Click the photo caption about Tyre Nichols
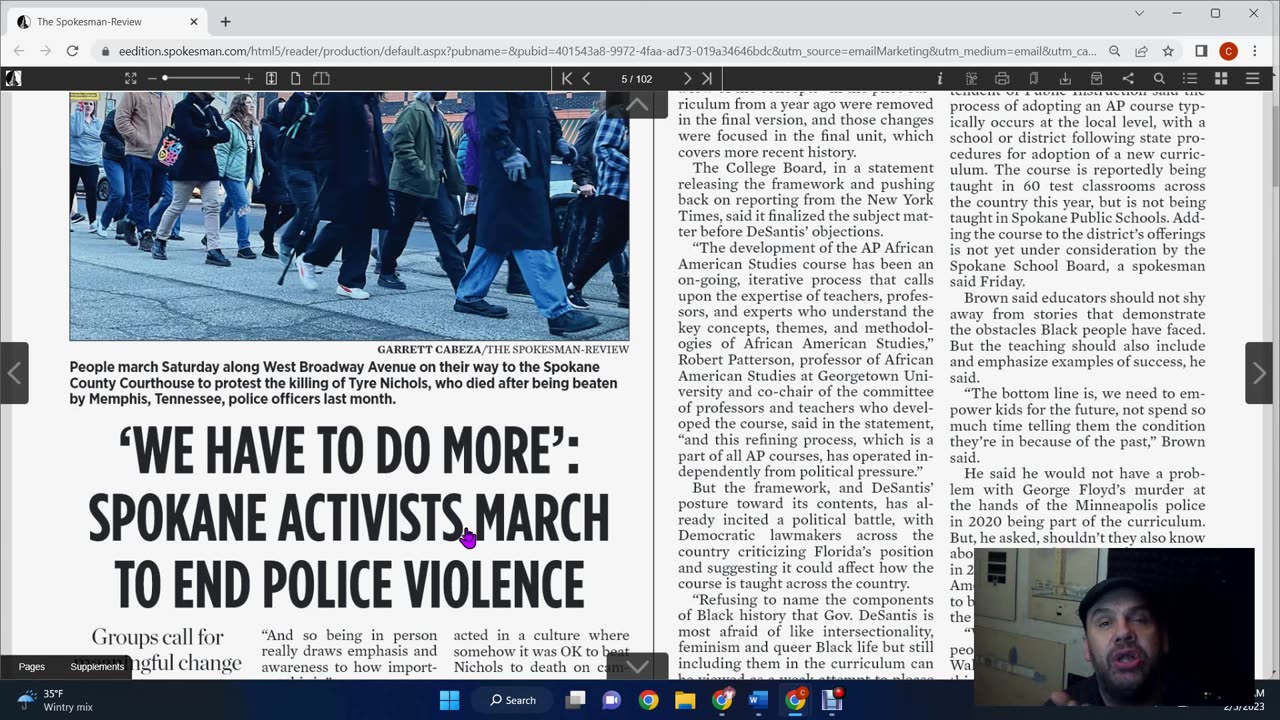Image resolution: width=1280 pixels, height=720 pixels. pos(343,383)
